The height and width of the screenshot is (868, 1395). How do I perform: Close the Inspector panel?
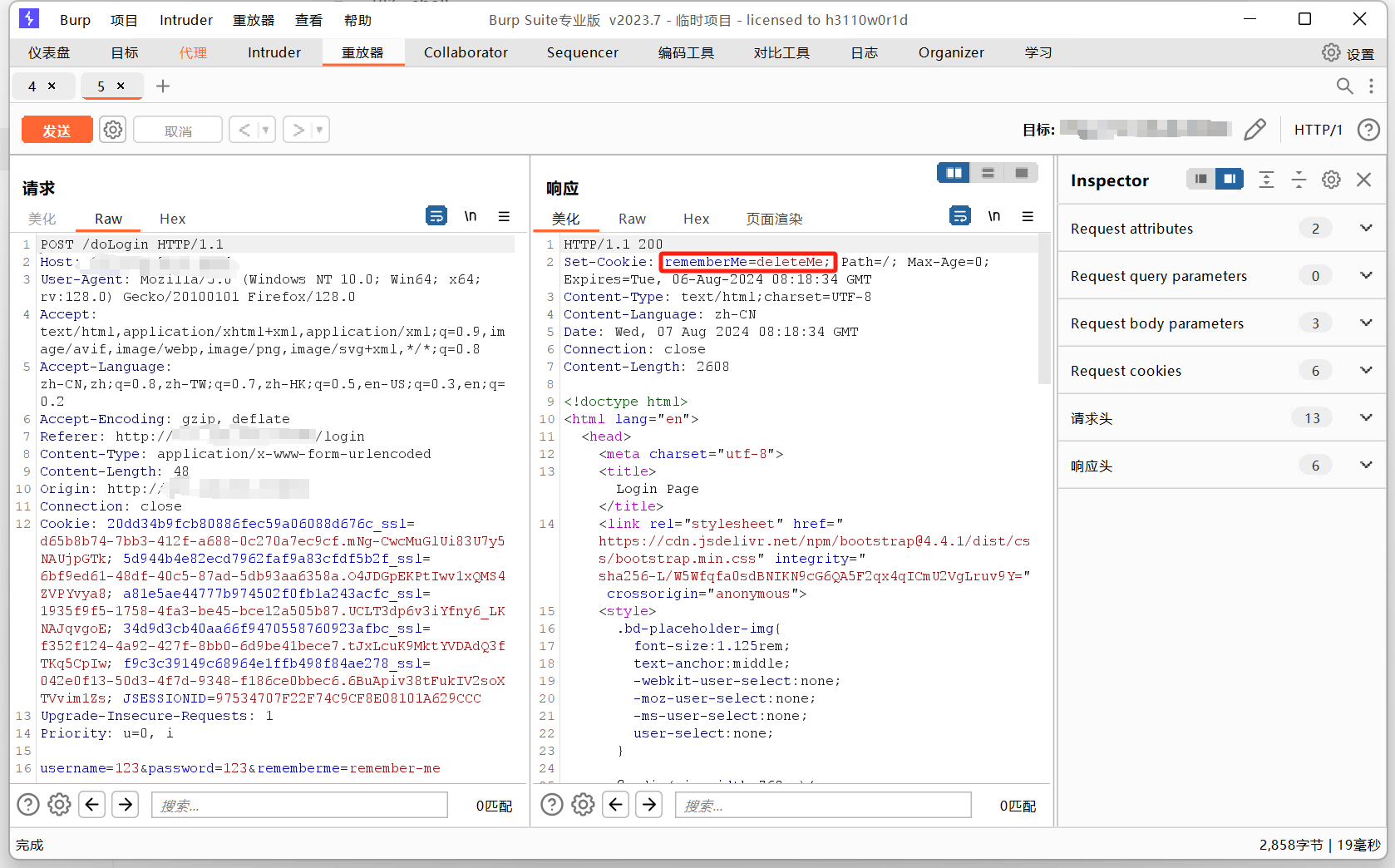point(1363,180)
